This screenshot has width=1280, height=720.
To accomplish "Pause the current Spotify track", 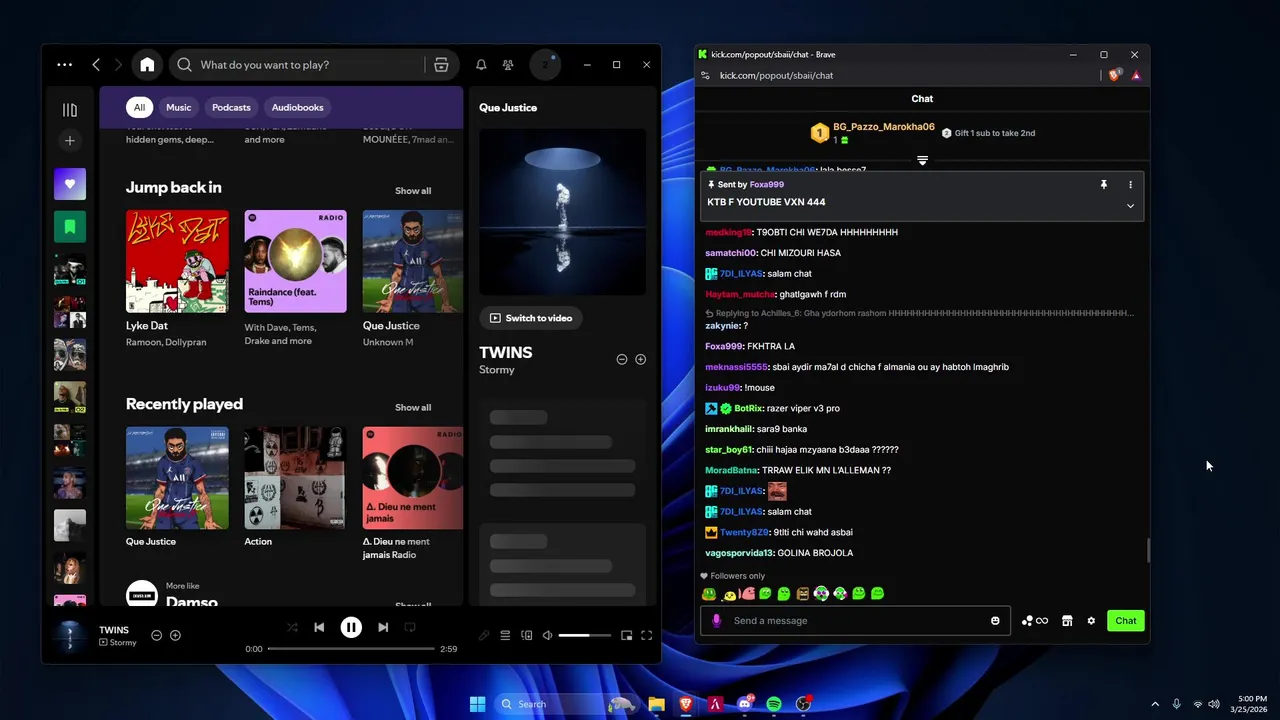I will [x=351, y=627].
